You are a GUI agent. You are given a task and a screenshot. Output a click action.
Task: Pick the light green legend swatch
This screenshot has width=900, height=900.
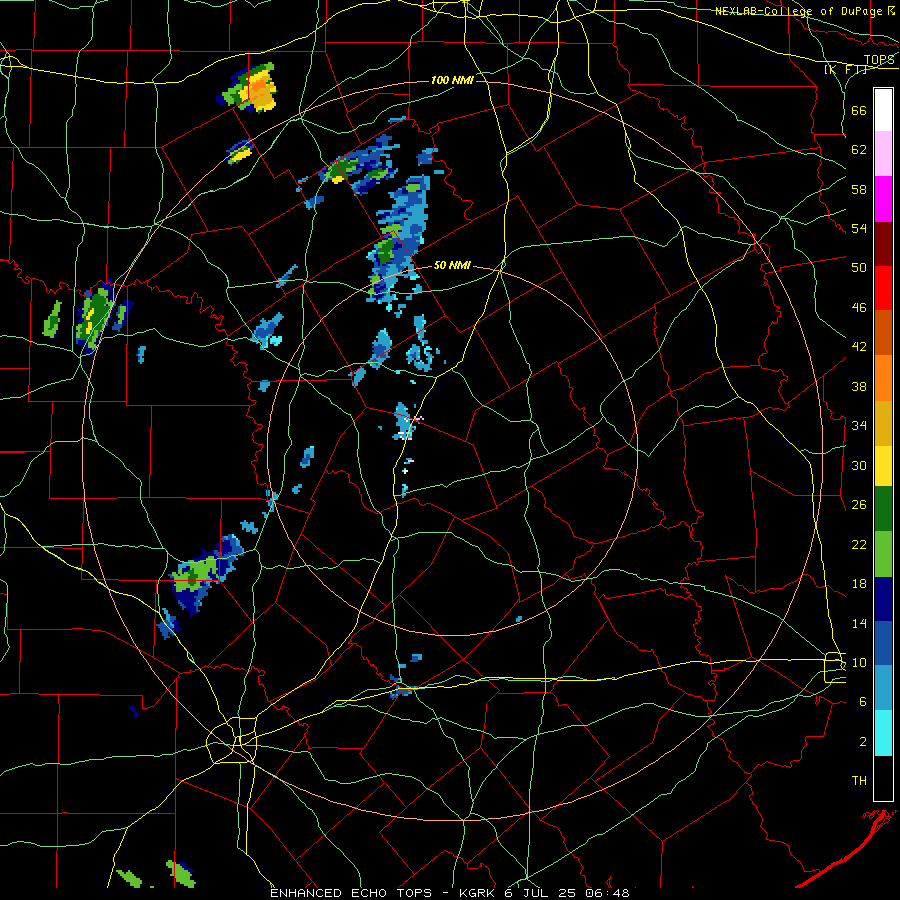point(883,554)
